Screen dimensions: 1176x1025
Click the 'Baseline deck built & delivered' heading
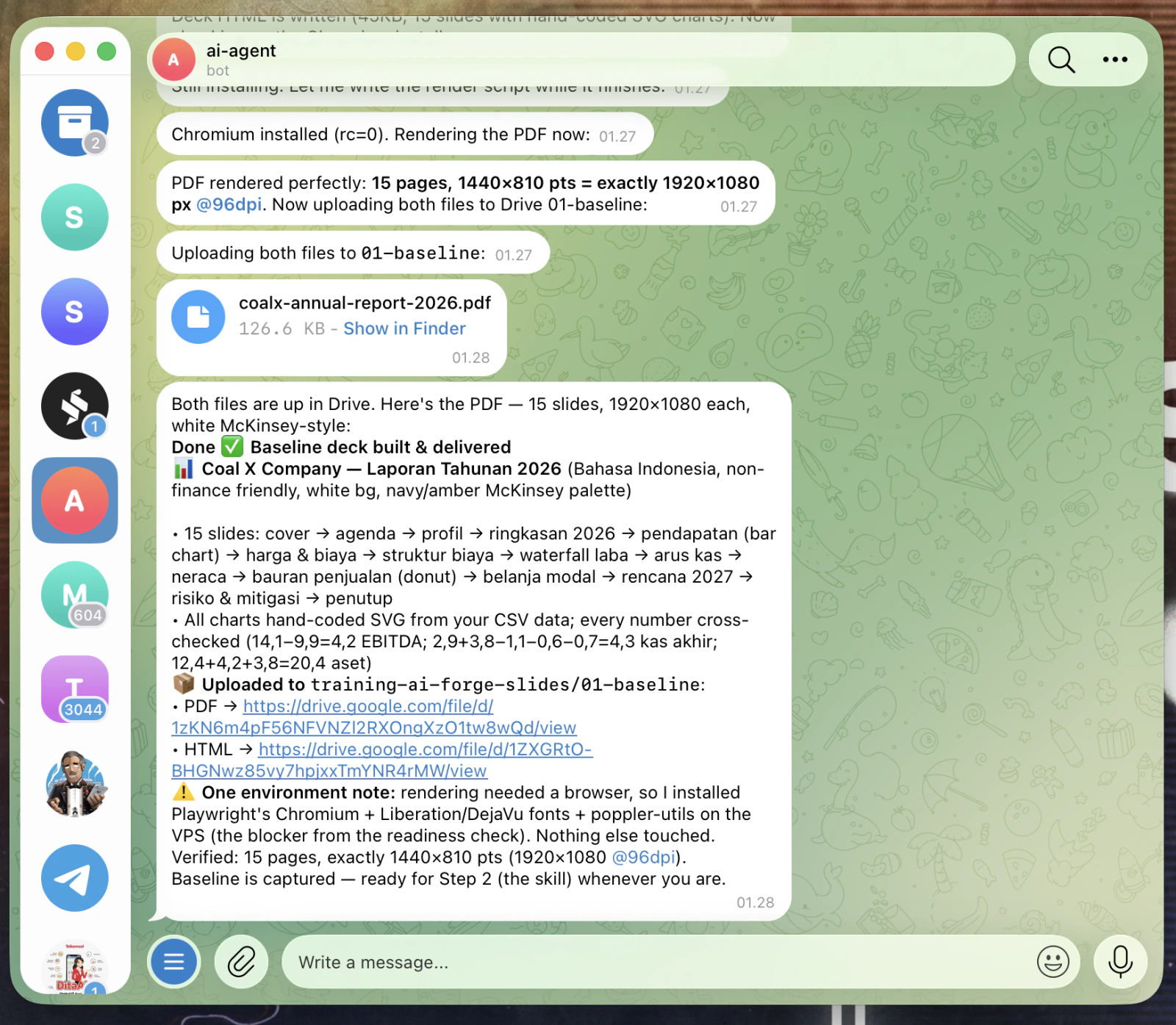(380, 447)
